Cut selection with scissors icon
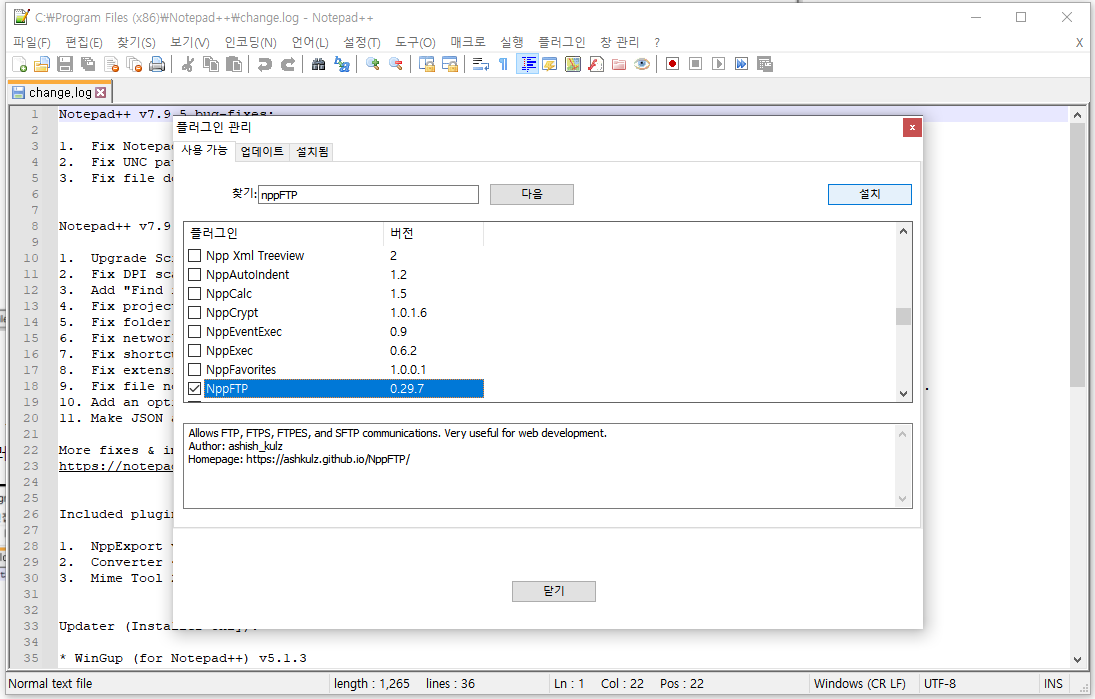1095x699 pixels. pyautogui.click(x=187, y=64)
